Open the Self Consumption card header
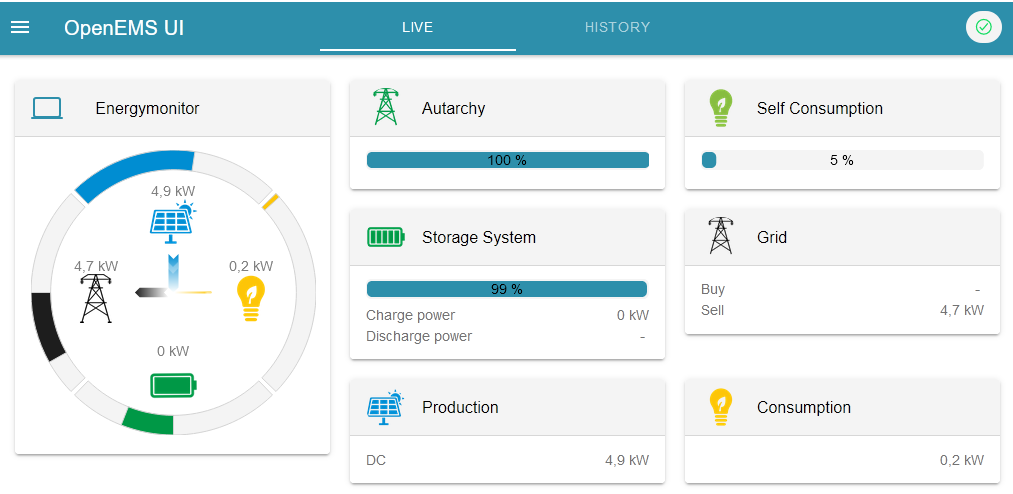Viewport: 1013px width, 494px height. pyautogui.click(x=842, y=108)
